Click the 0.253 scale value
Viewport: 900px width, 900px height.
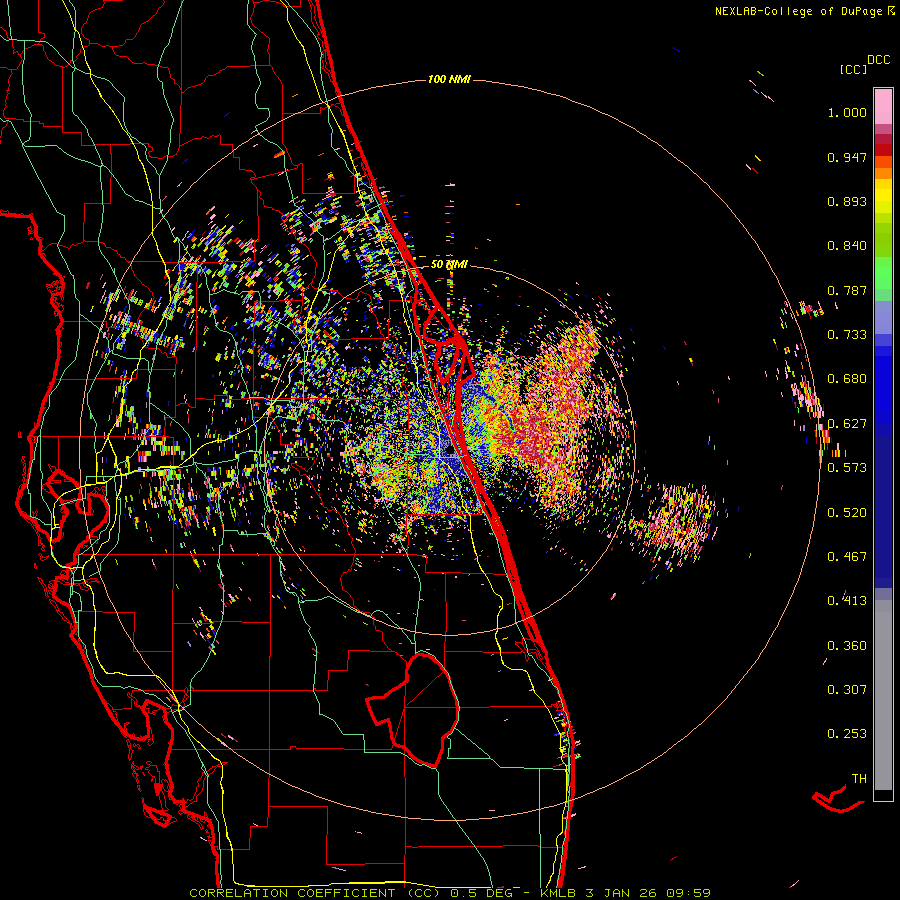pyautogui.click(x=847, y=734)
